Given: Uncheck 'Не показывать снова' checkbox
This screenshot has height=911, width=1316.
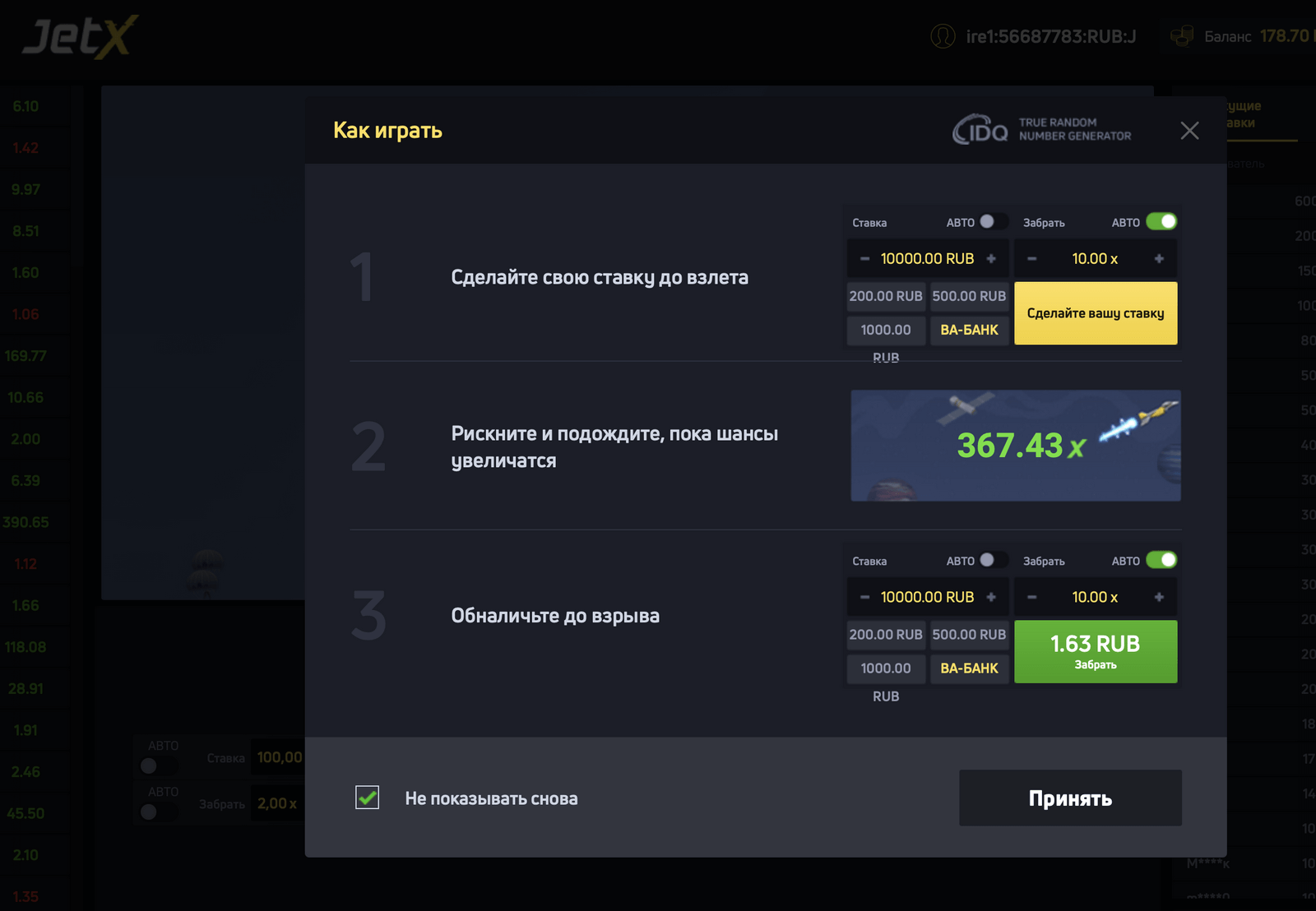Looking at the screenshot, I should click(x=368, y=798).
